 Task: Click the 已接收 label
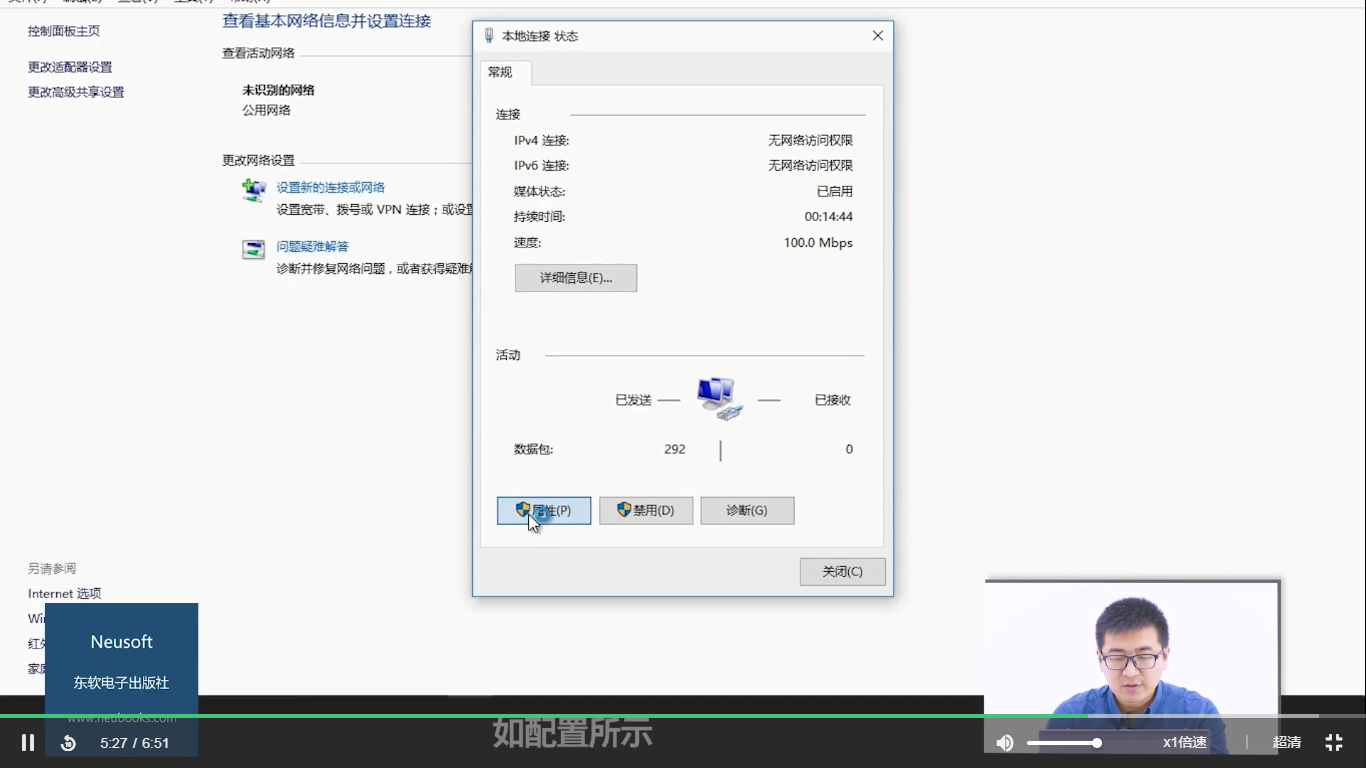point(833,400)
